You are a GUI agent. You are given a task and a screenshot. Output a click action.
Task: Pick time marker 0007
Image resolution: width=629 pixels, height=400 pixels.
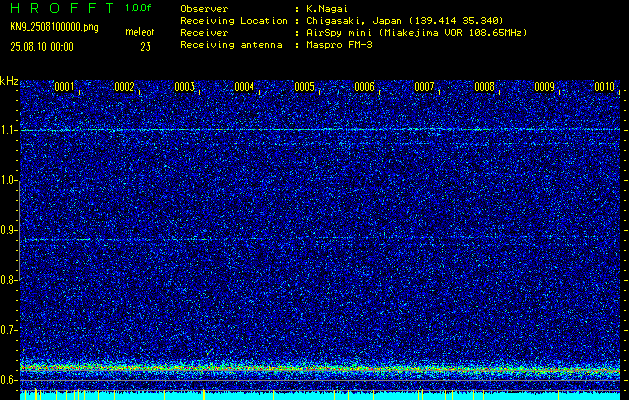424,87
